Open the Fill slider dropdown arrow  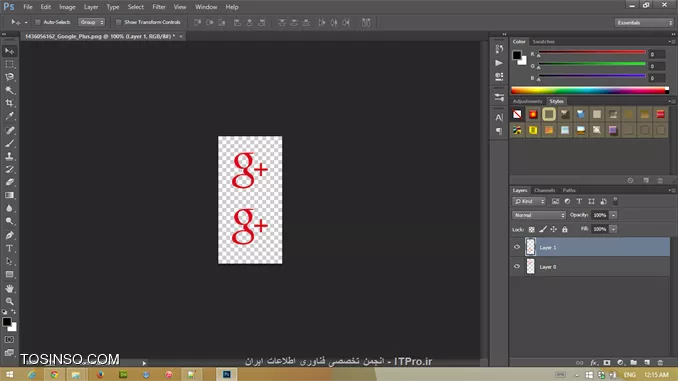613,229
